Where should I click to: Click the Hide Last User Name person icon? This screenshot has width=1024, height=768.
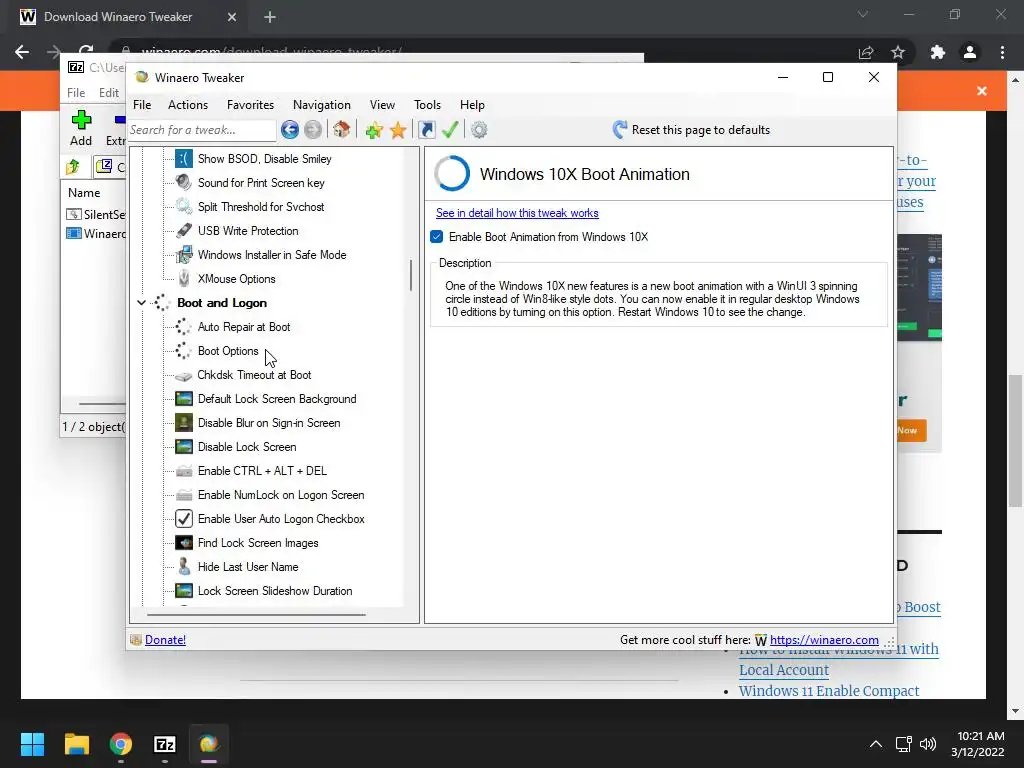click(x=184, y=567)
